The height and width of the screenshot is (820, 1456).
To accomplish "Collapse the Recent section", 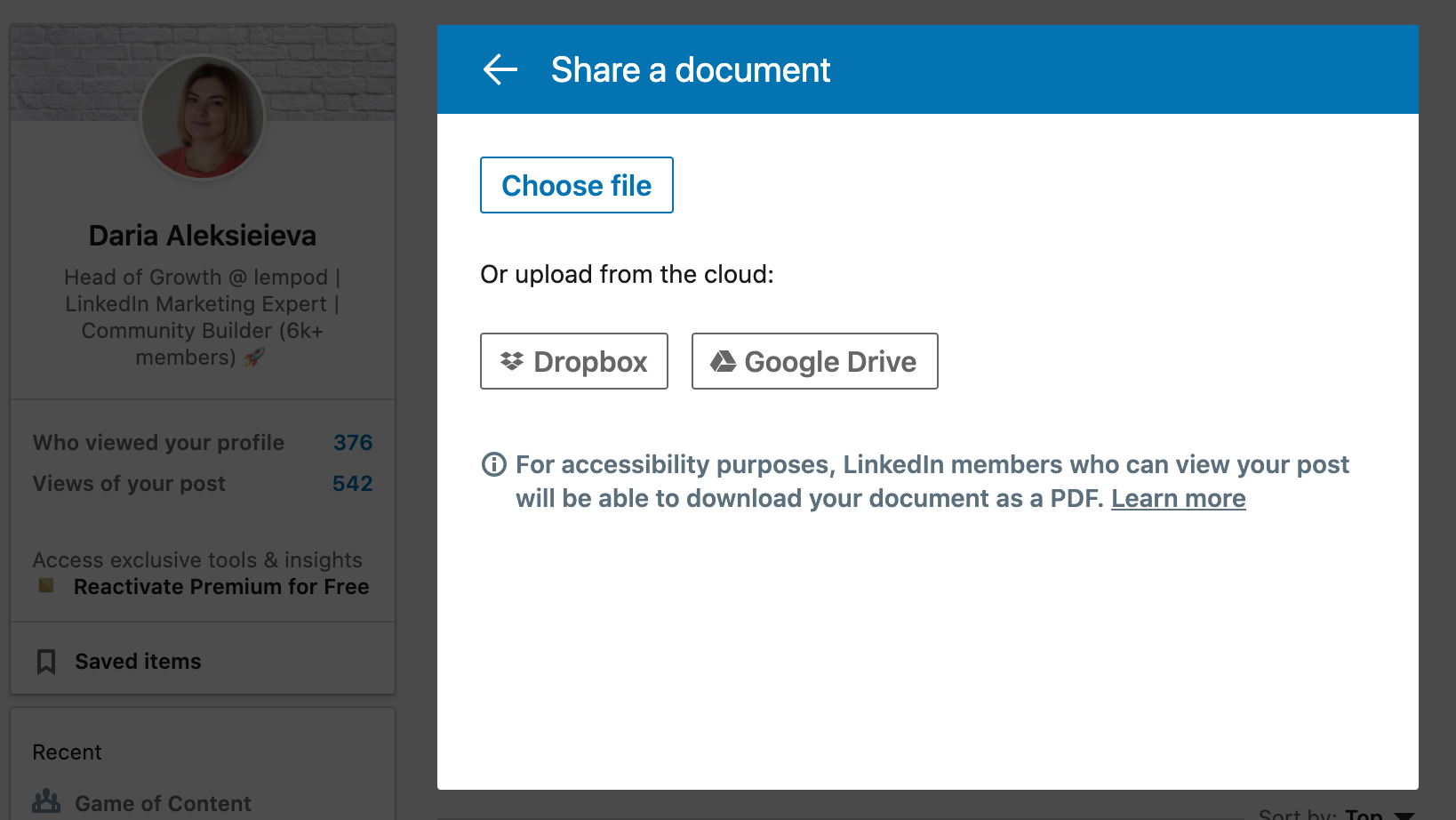I will pyautogui.click(x=66, y=752).
